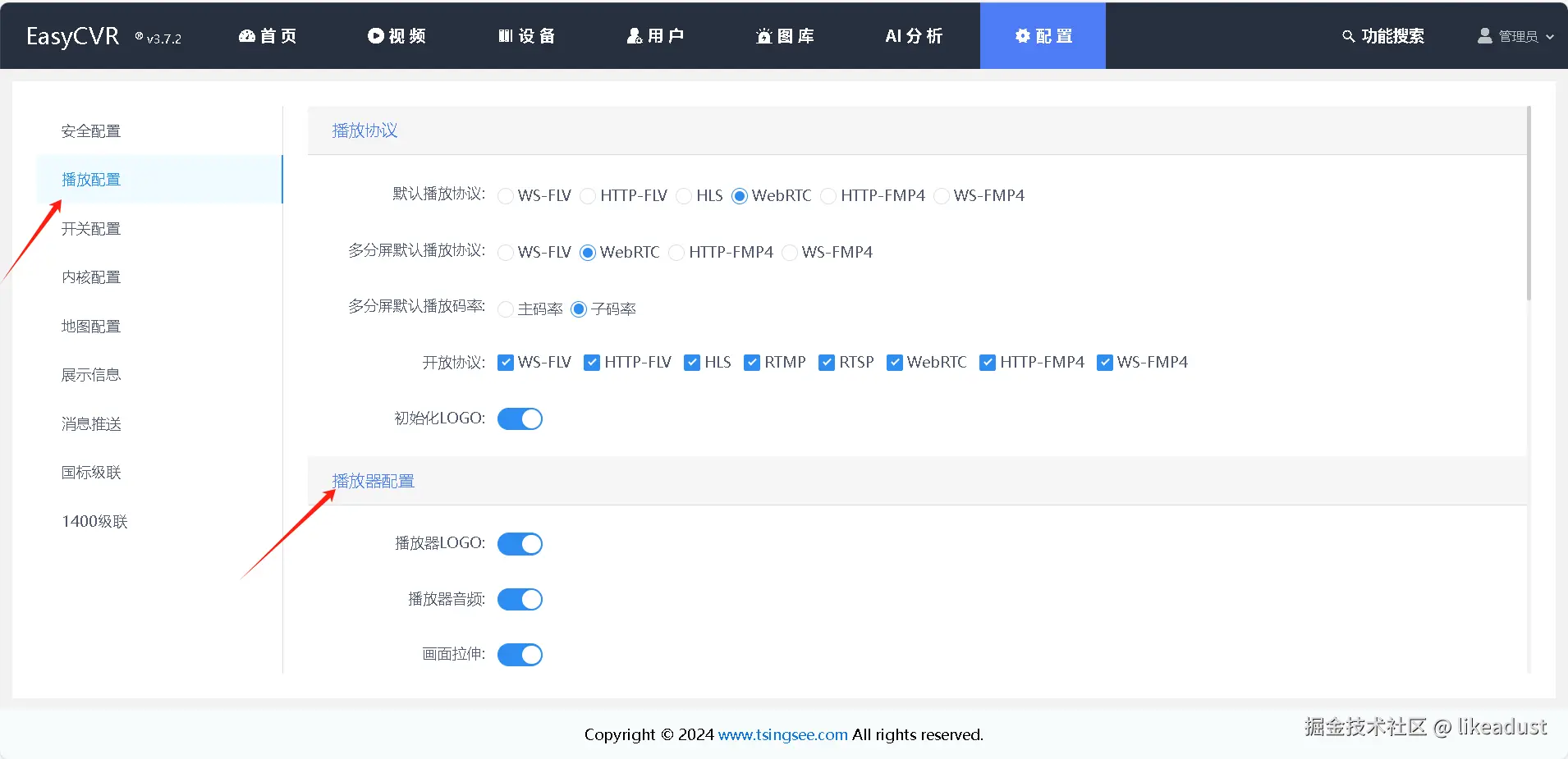Uncheck HLS in 开放协议

pos(692,363)
